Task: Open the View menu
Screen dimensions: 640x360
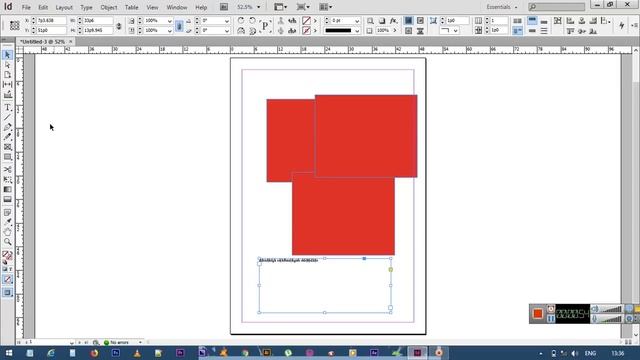Action: 152,7
